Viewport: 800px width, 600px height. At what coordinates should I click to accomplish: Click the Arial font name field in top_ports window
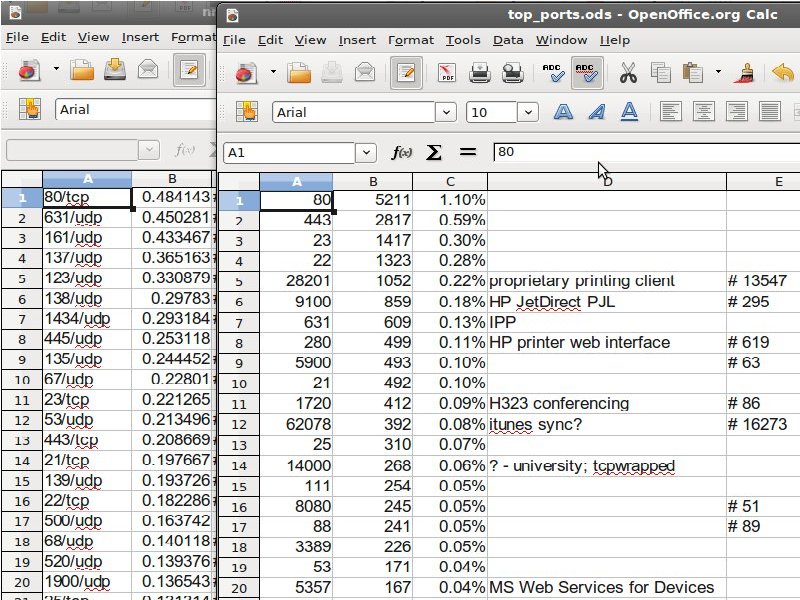(354, 112)
